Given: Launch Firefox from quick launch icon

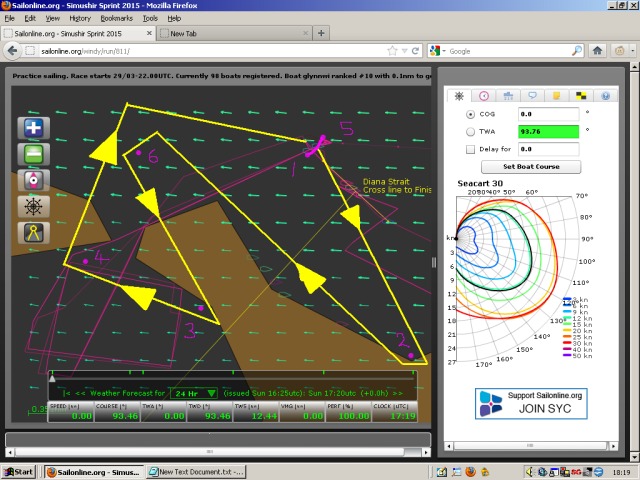Looking at the screenshot, I should [x=471, y=472].
